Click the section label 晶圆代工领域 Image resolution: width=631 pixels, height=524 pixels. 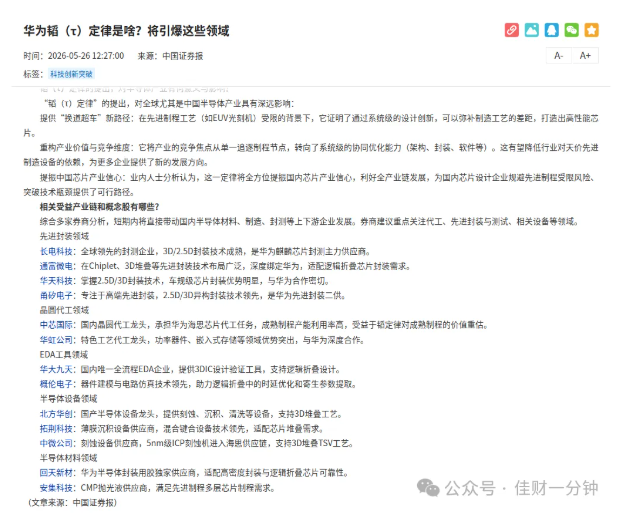click(x=64, y=310)
